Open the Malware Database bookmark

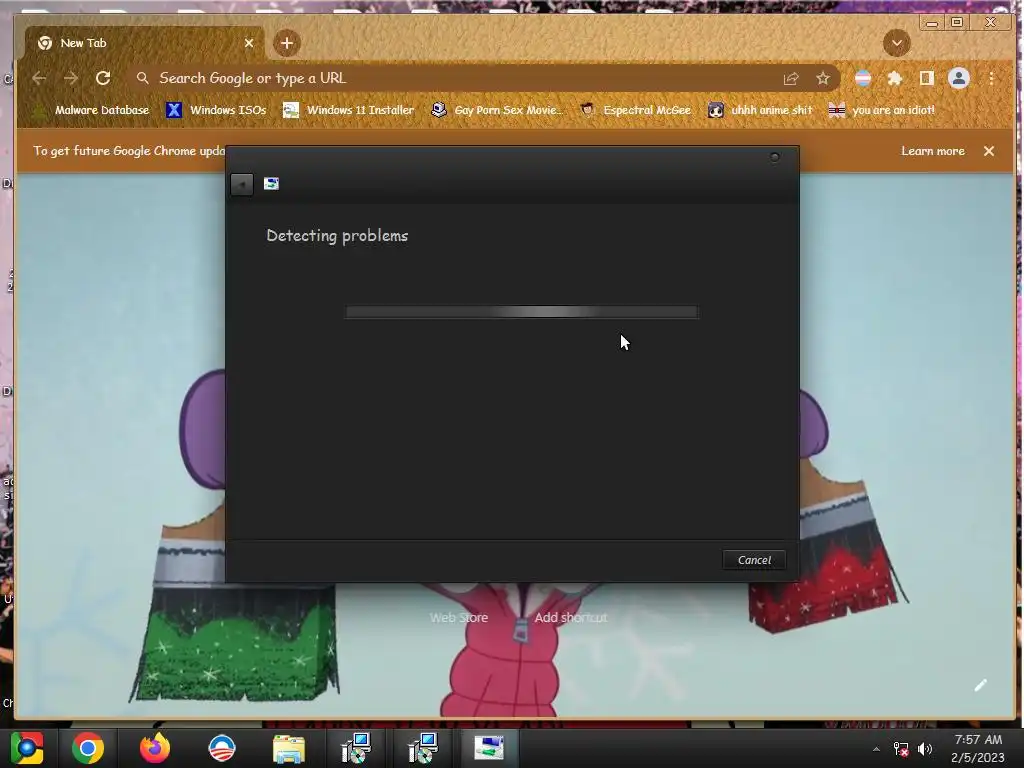92,110
